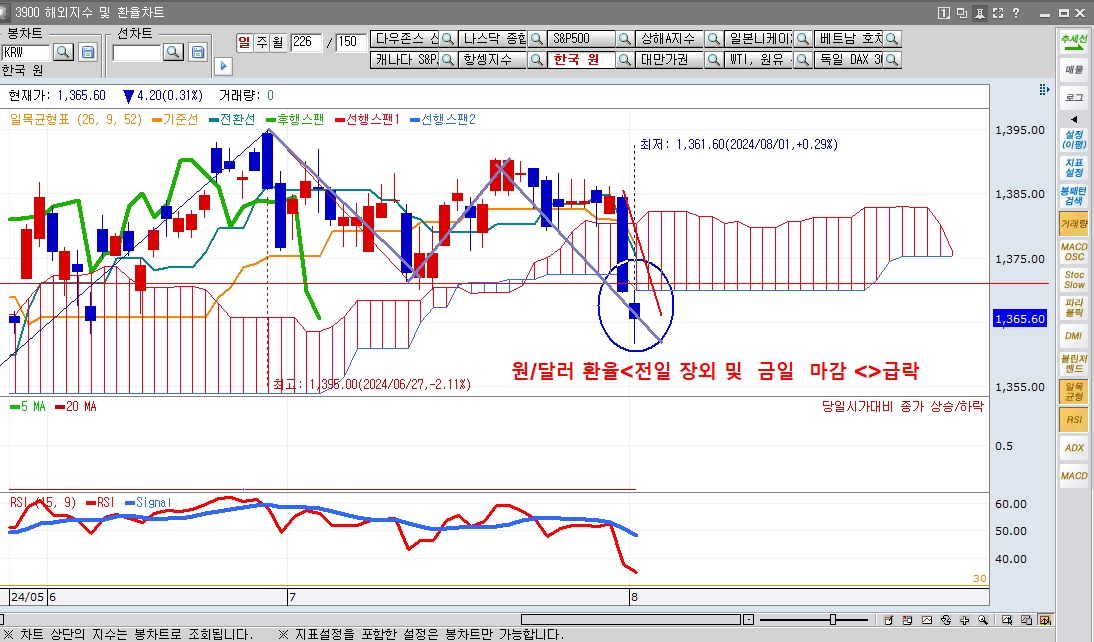Select 일 daily period button
Image resolution: width=1094 pixels, height=642 pixels.
(x=243, y=43)
